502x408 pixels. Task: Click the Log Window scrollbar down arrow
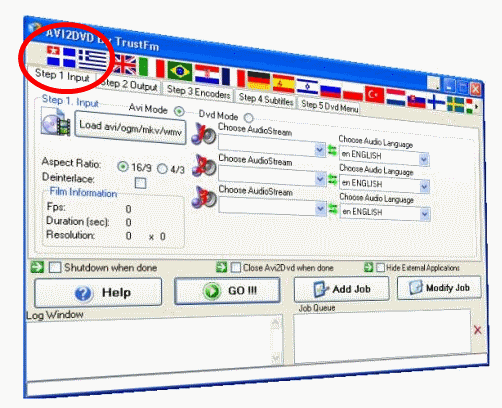tap(276, 359)
